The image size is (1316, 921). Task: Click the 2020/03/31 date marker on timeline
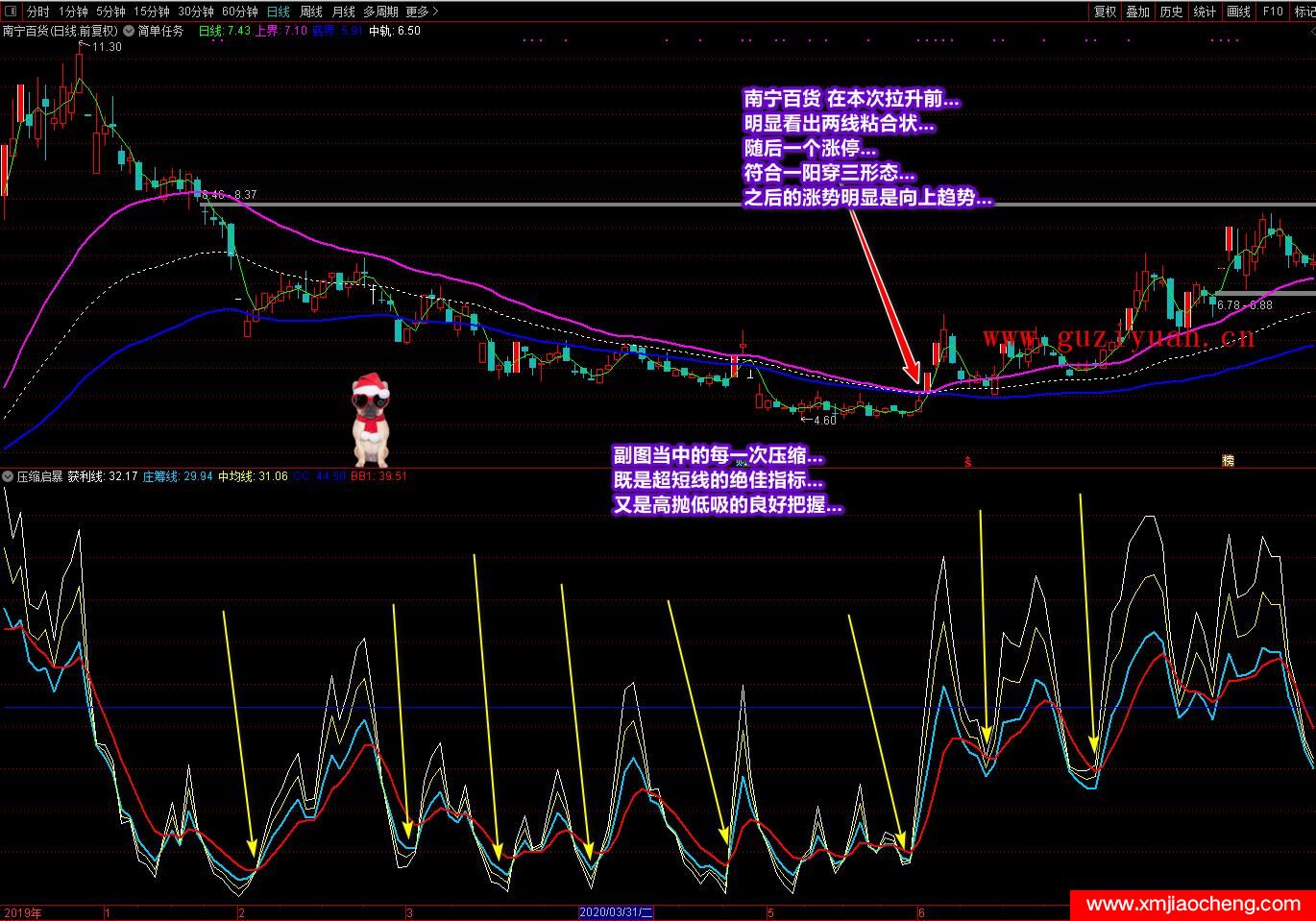(616, 912)
